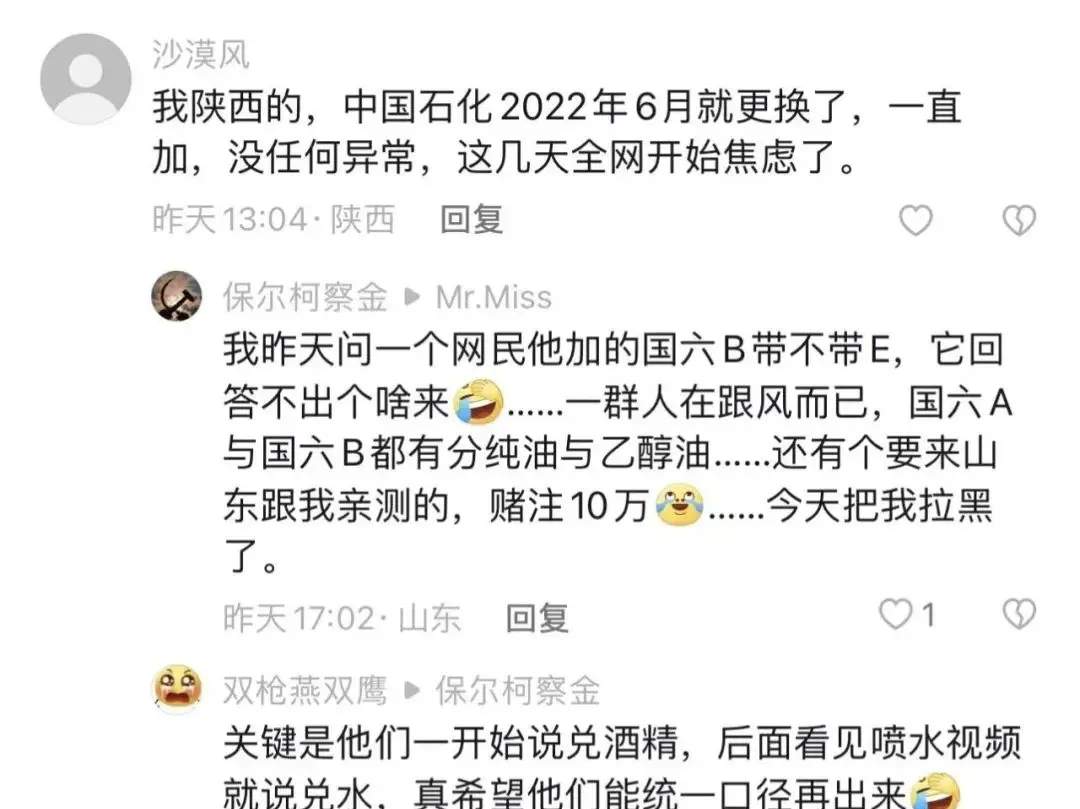
Task: Click 回复 under 沙漠风's comment
Action: pos(472,220)
